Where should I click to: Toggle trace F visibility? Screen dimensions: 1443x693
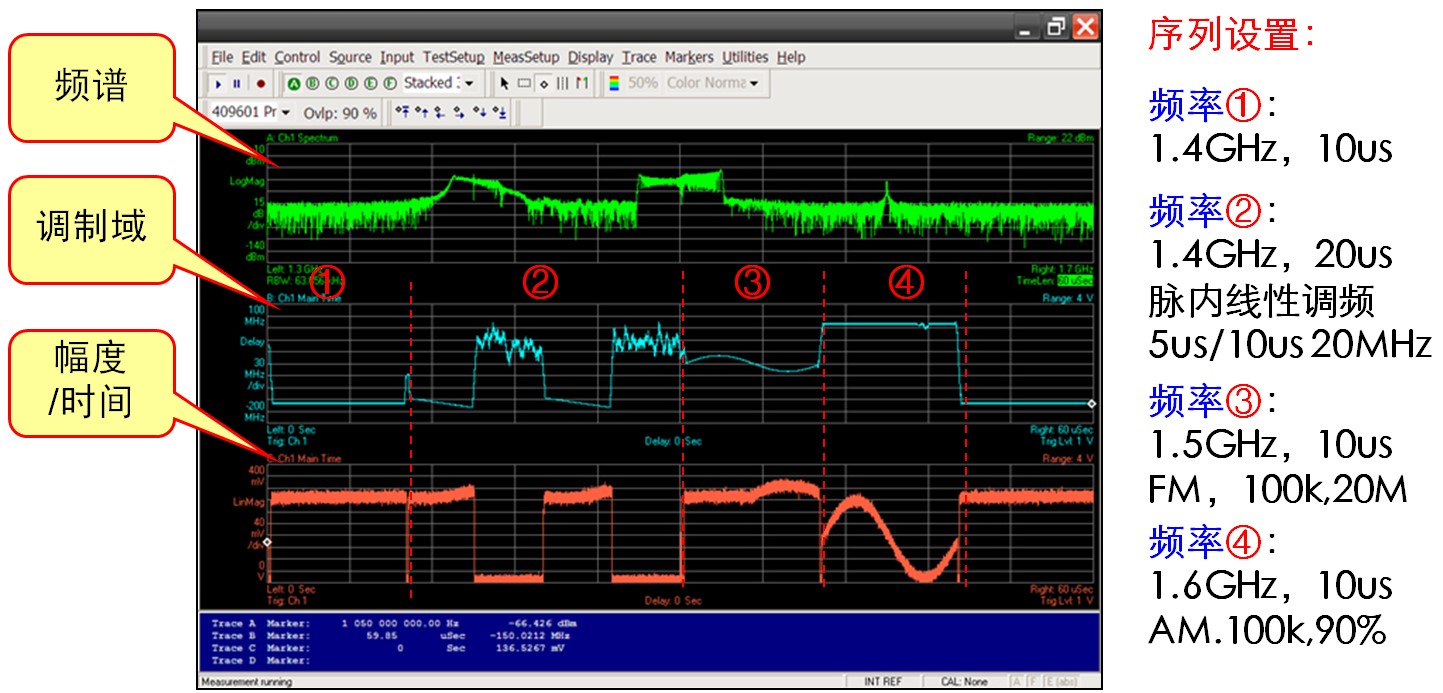(x=389, y=84)
